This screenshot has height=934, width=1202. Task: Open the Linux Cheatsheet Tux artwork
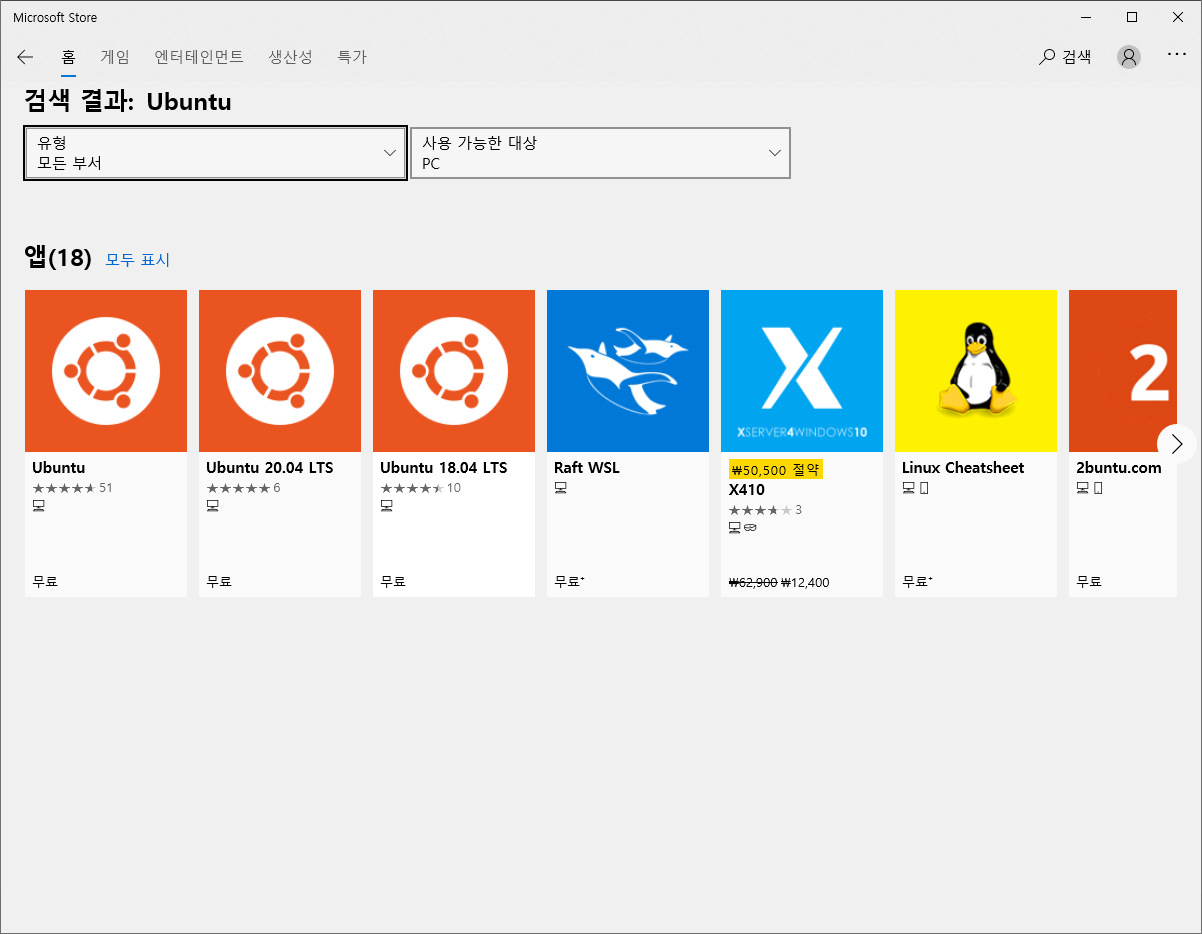[976, 371]
